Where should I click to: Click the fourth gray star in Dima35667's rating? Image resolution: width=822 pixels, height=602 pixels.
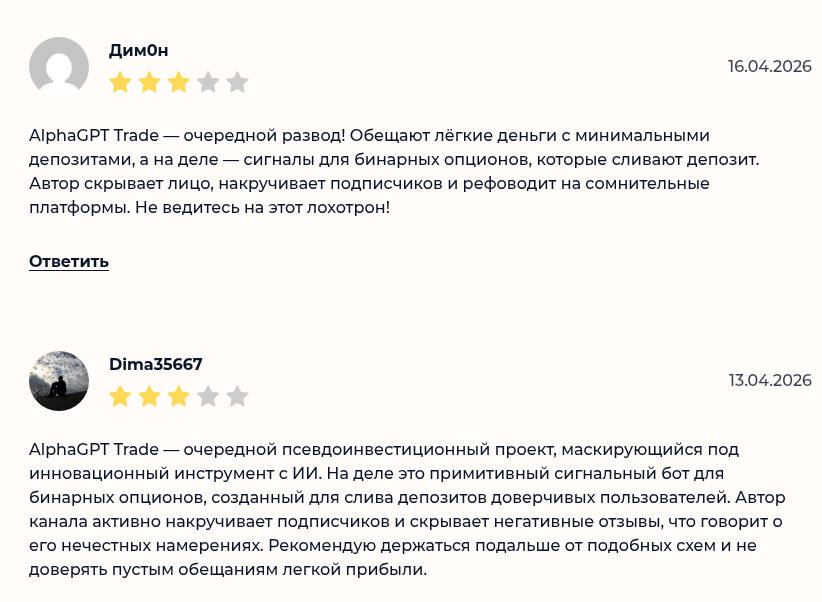pyautogui.click(x=208, y=396)
